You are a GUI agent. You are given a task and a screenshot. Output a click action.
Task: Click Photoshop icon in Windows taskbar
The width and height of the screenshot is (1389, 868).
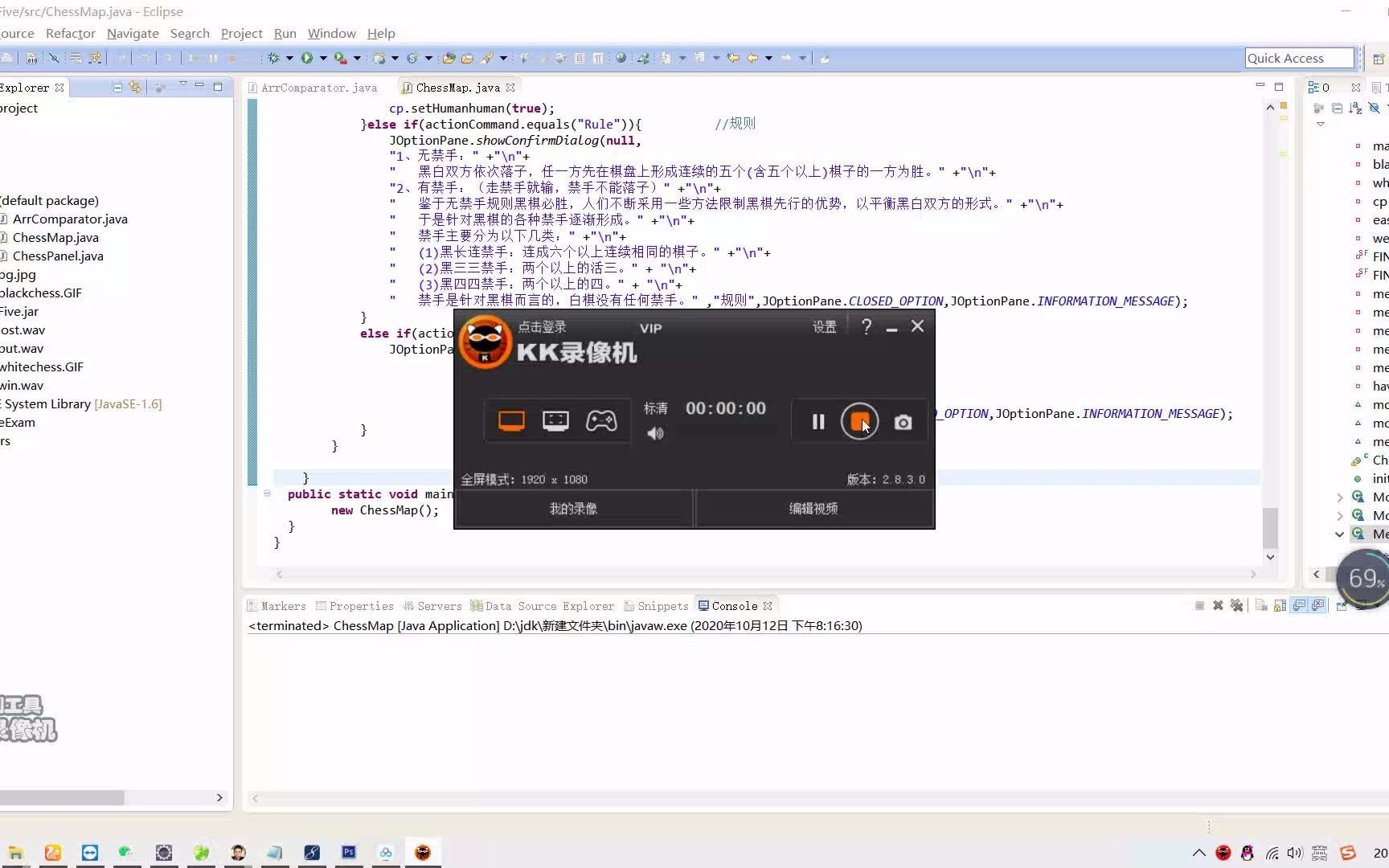349,852
